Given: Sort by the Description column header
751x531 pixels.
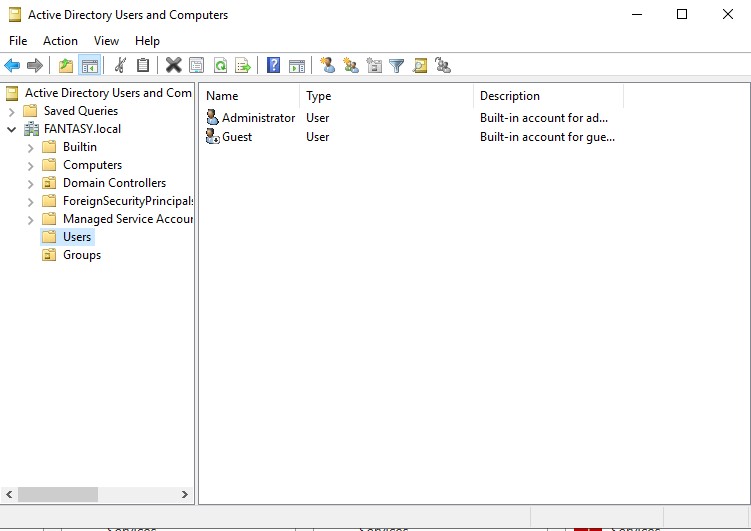Looking at the screenshot, I should pyautogui.click(x=548, y=96).
